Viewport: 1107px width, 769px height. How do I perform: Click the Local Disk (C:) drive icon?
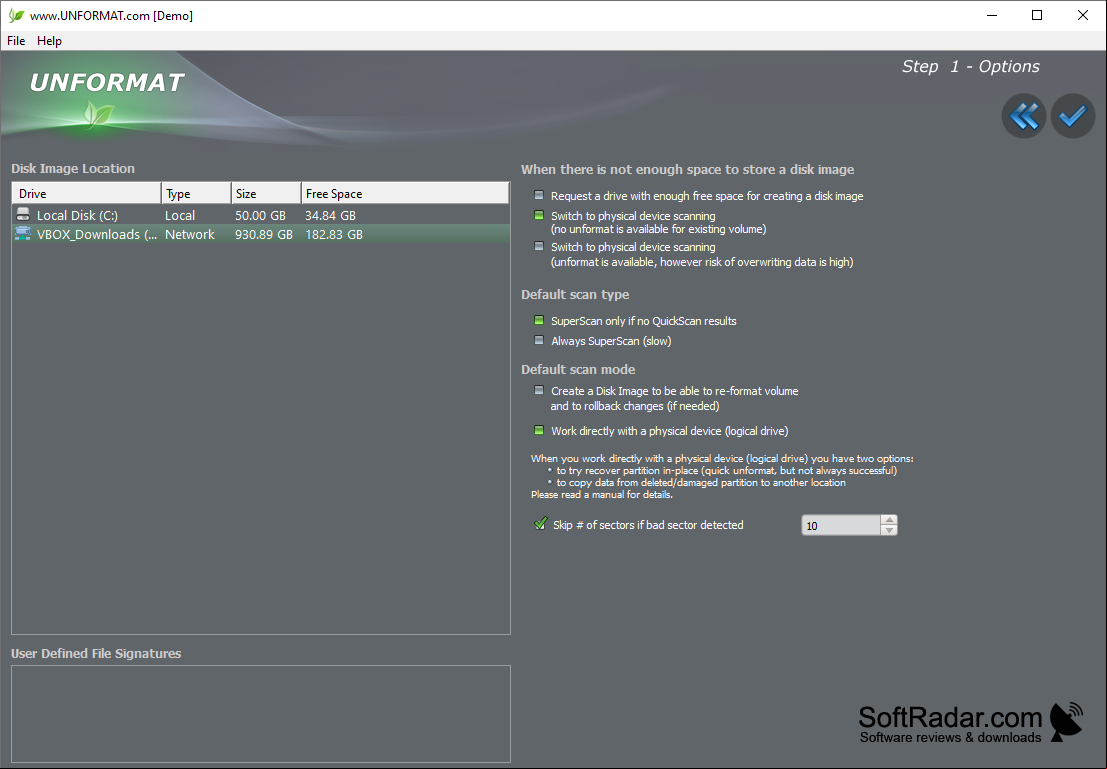[x=23, y=215]
